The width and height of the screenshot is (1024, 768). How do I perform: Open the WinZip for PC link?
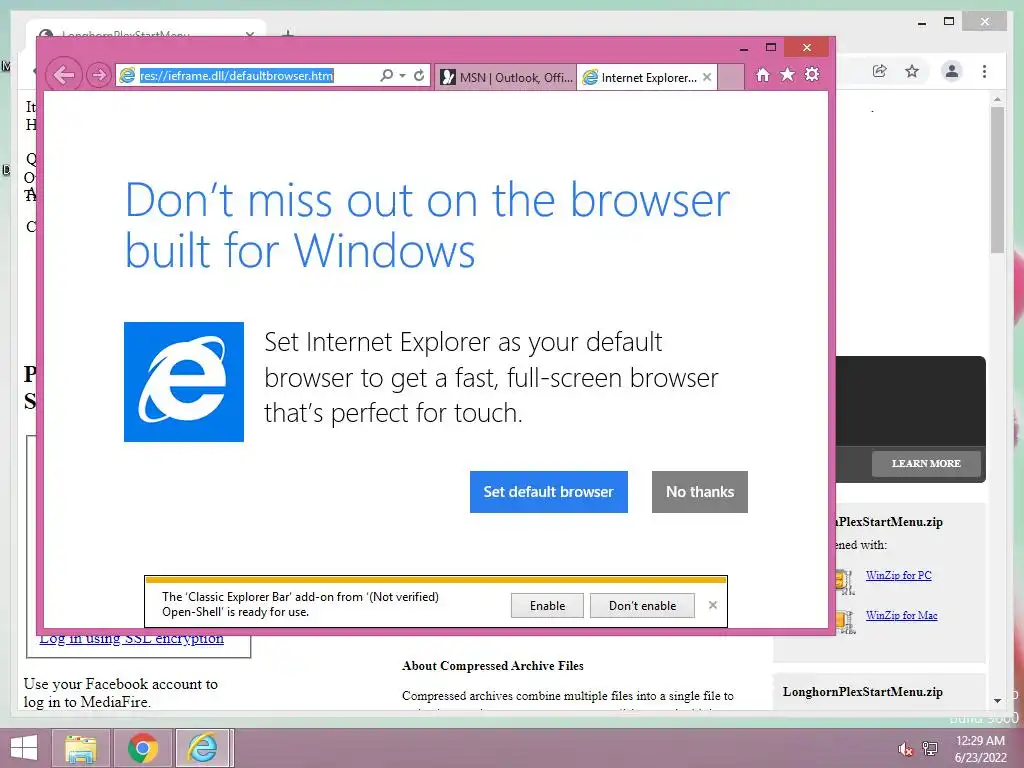pos(899,575)
